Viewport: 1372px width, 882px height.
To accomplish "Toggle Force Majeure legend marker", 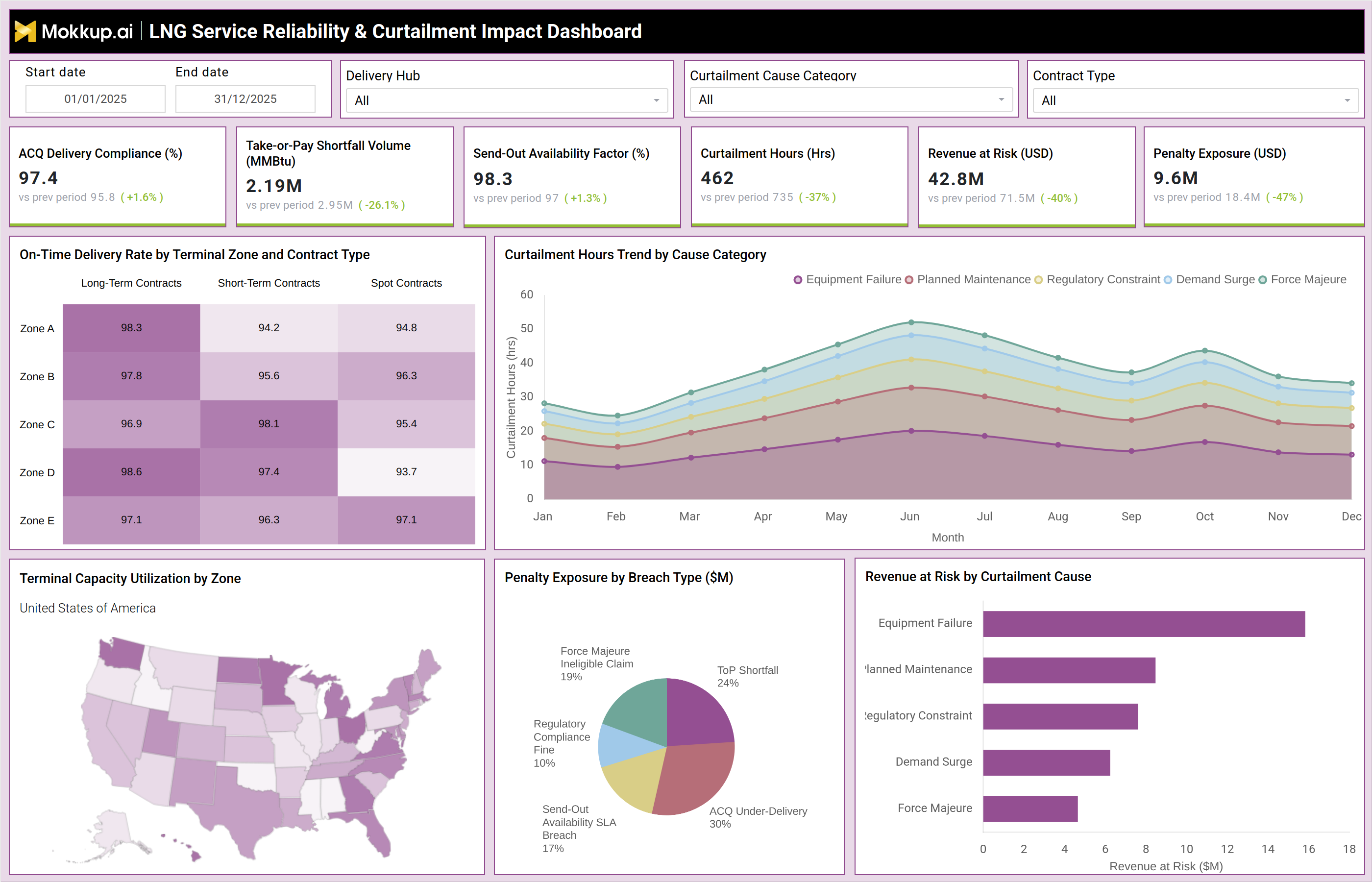I will (x=1263, y=279).
